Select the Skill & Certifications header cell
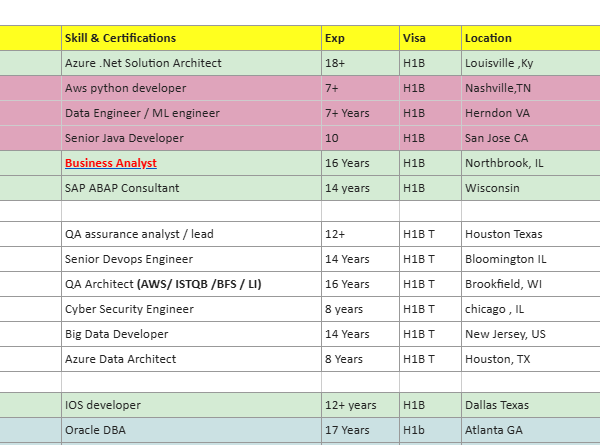This screenshot has height=445, width=600. coord(191,38)
